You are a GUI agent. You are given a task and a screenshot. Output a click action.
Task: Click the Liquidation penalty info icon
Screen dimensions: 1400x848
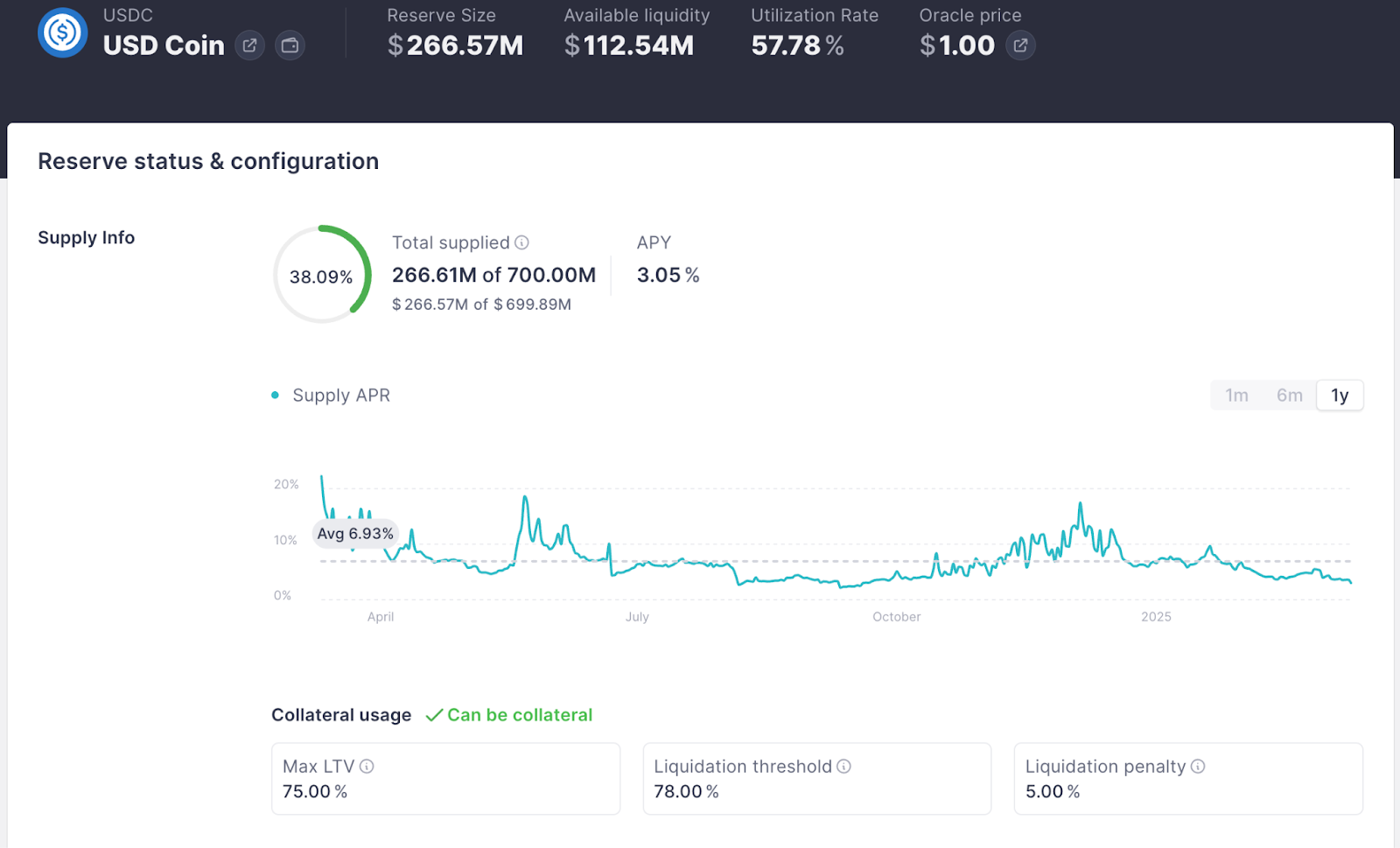click(x=1198, y=767)
